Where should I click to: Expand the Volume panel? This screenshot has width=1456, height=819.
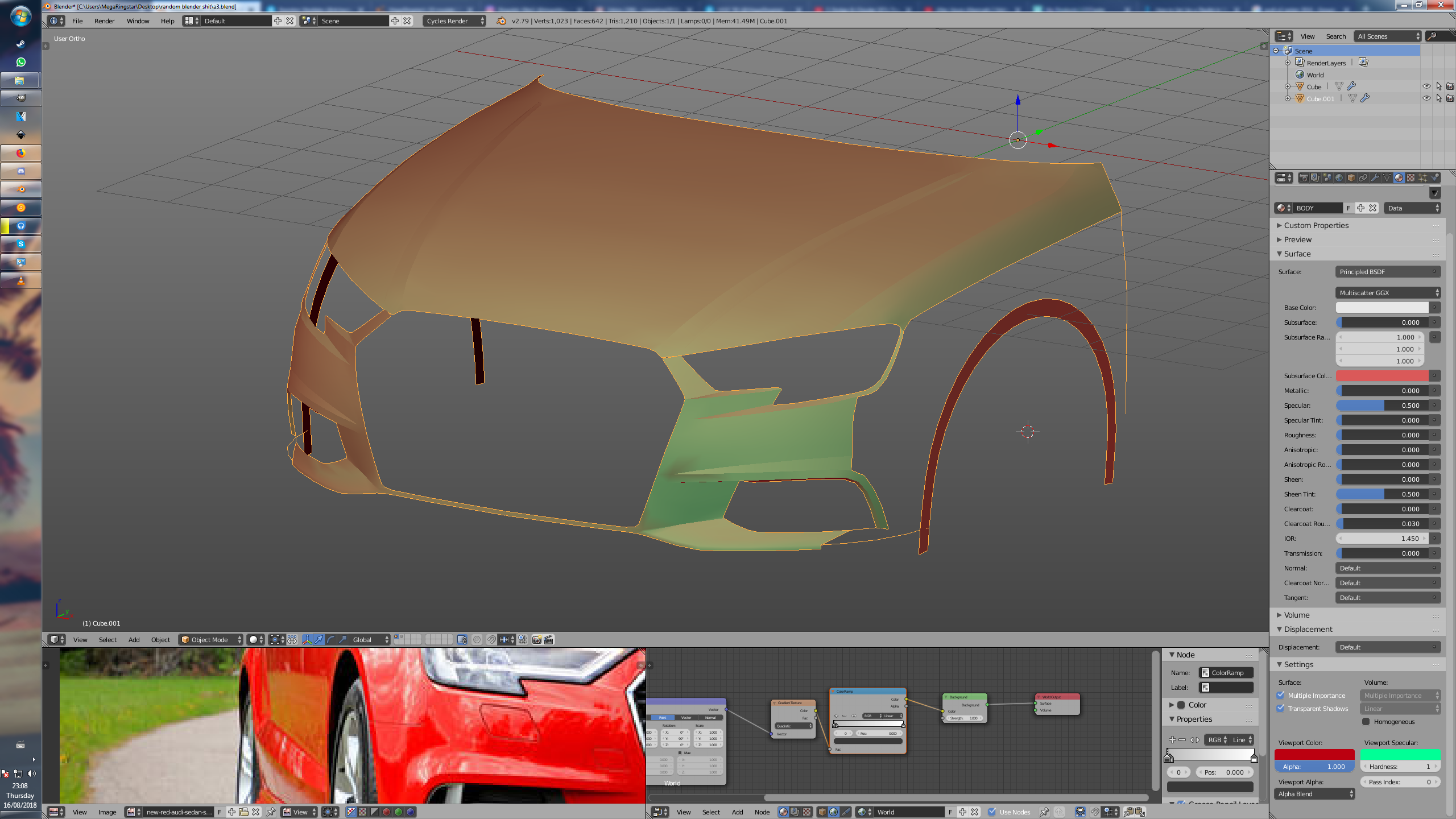pos(1297,615)
